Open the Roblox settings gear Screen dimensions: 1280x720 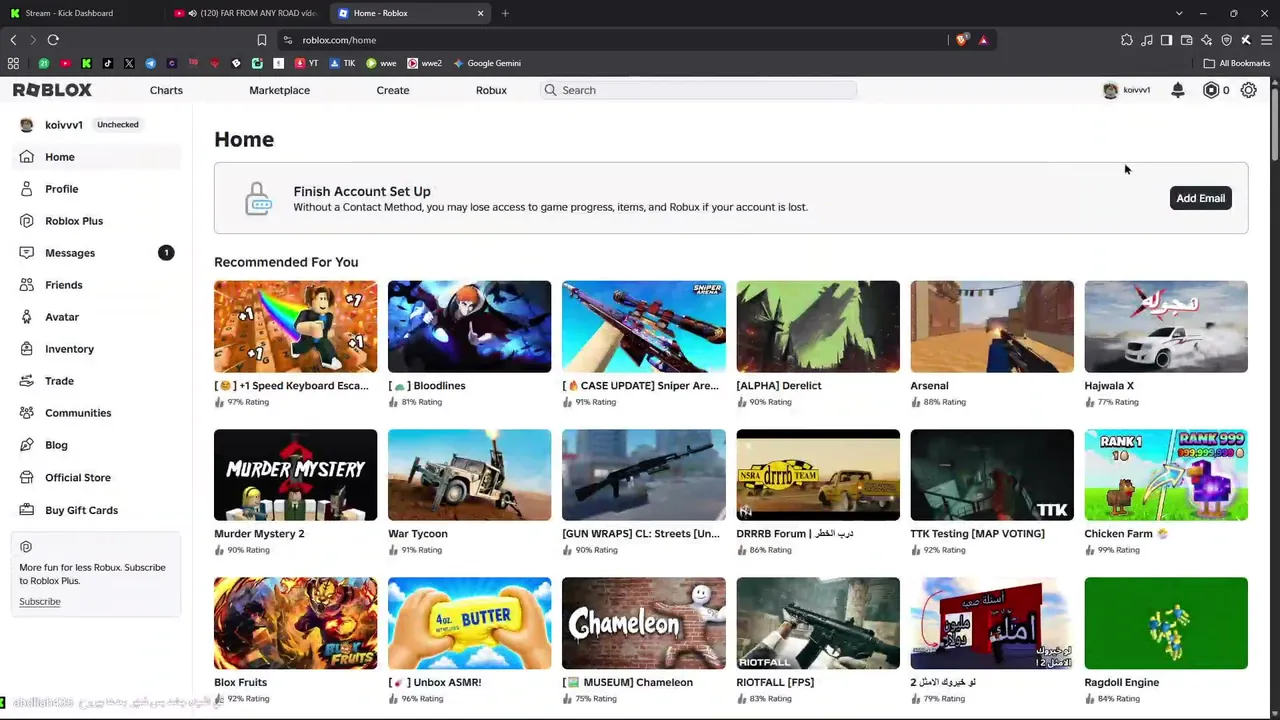[1249, 90]
